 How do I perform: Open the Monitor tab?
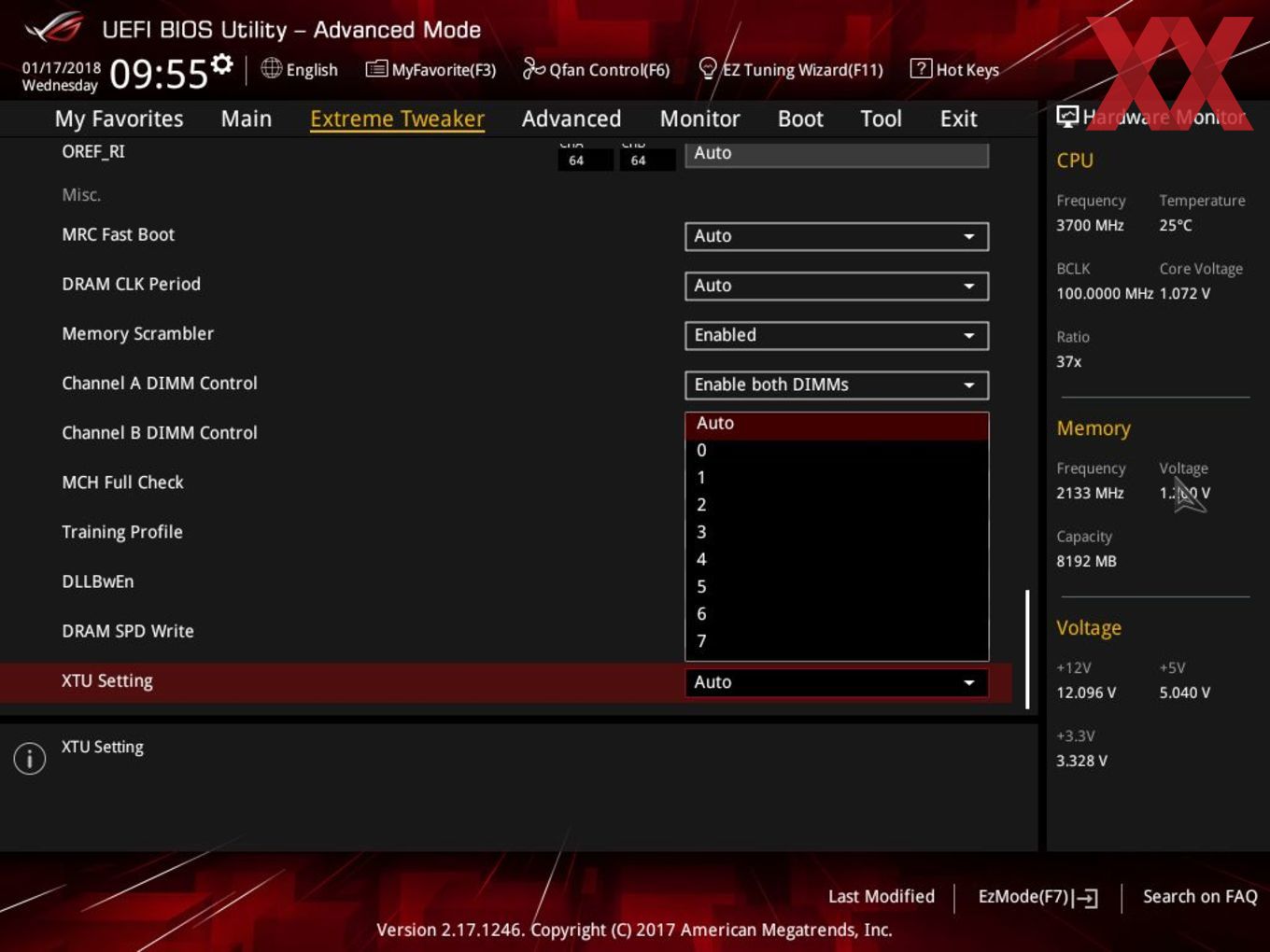coord(699,119)
